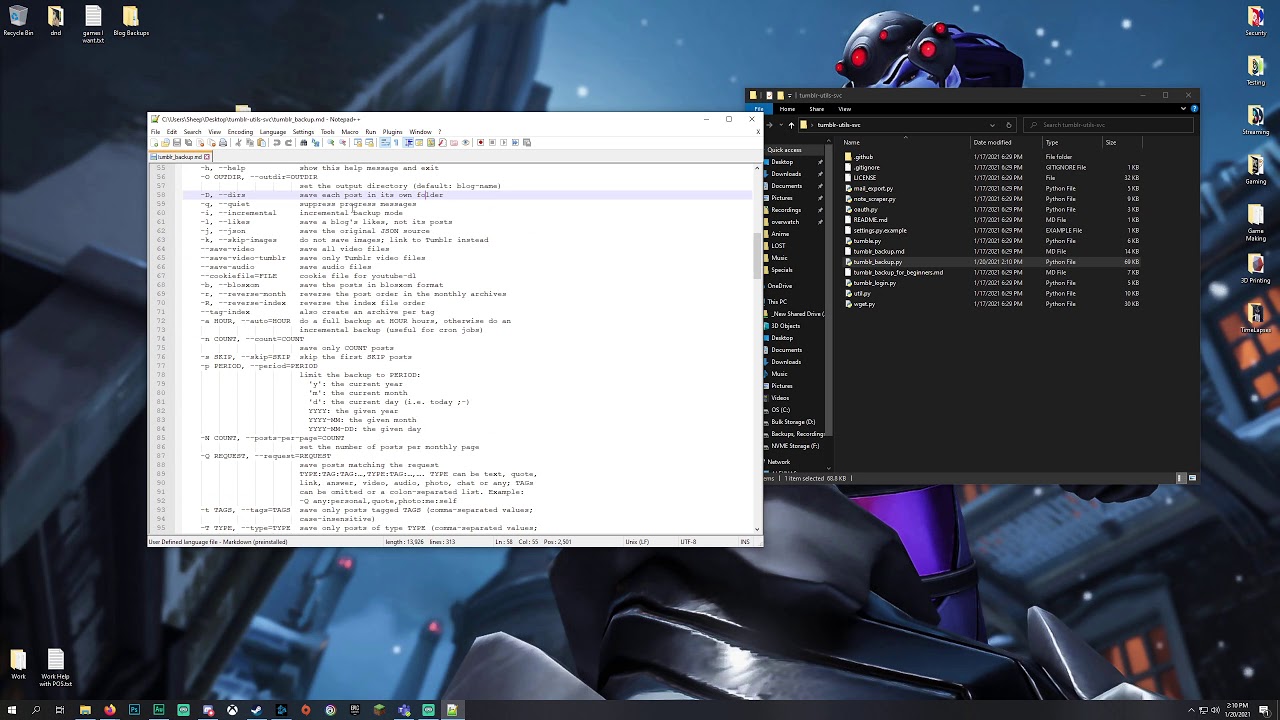Click the Zoom in icon in Notepad++
Viewport: 1280px width, 720px height.
[331, 142]
